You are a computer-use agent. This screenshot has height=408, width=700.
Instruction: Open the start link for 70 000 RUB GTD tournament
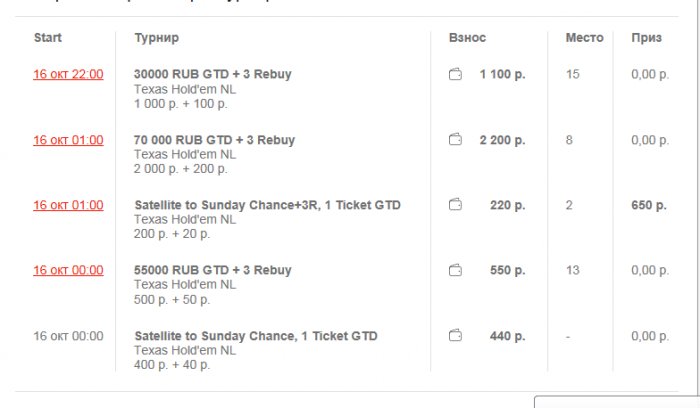pos(68,140)
